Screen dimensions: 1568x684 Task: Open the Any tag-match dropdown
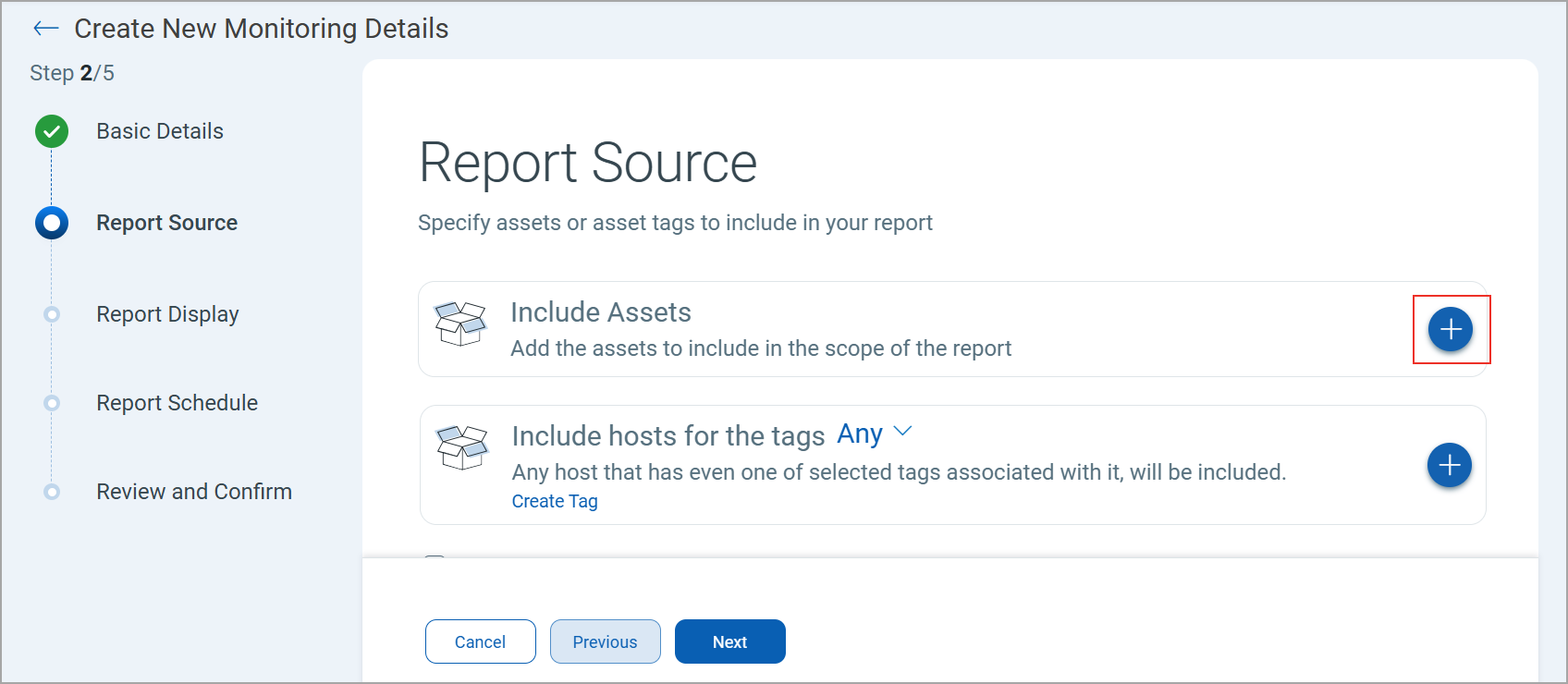[x=860, y=434]
